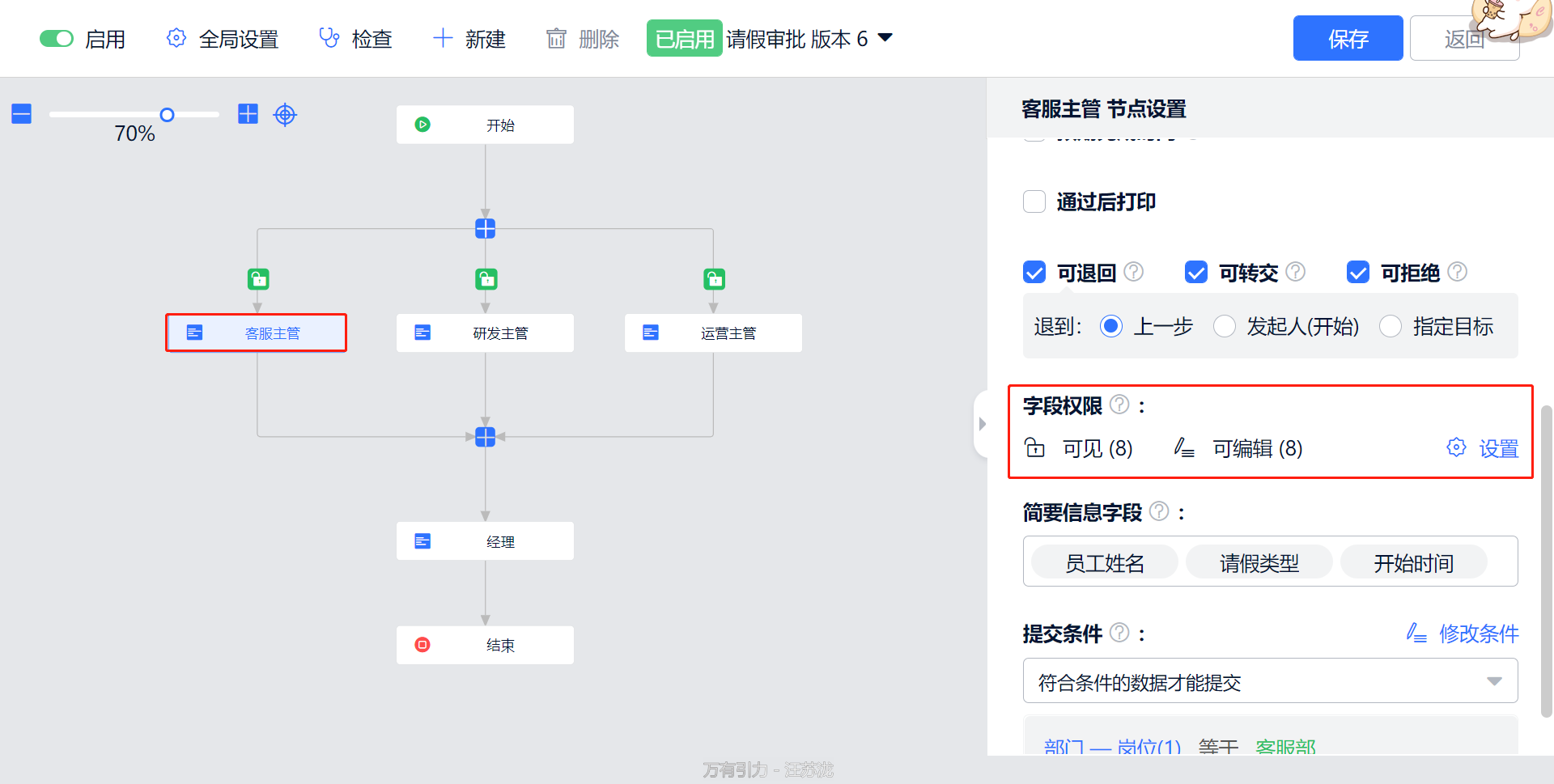1554x784 pixels.
Task: Toggle the 启用 switch
Action: [x=57, y=39]
